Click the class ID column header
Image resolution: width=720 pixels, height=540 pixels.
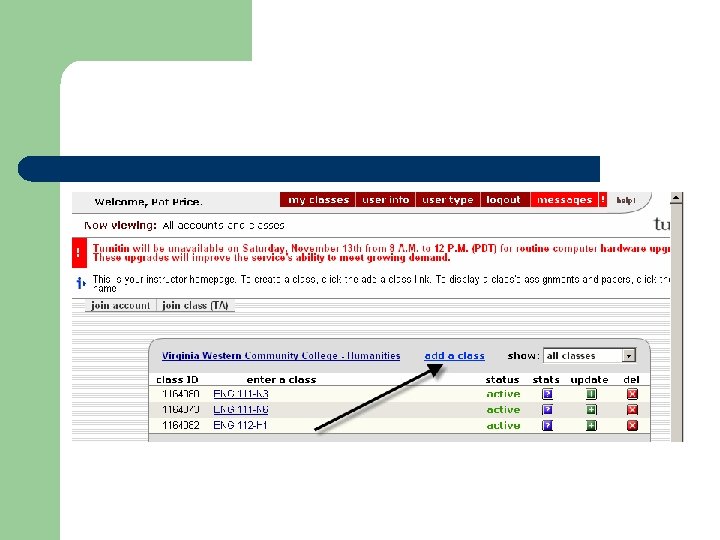177,380
